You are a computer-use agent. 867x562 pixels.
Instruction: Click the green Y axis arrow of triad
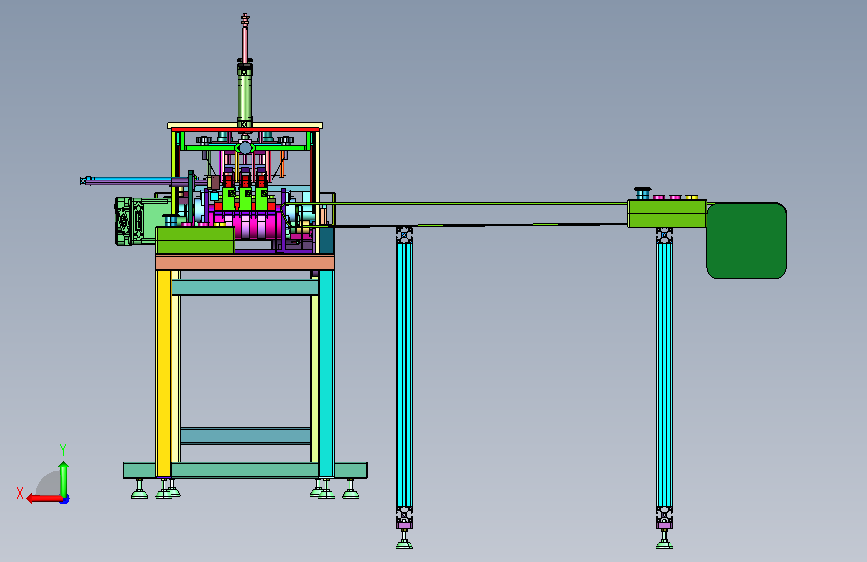64,478
